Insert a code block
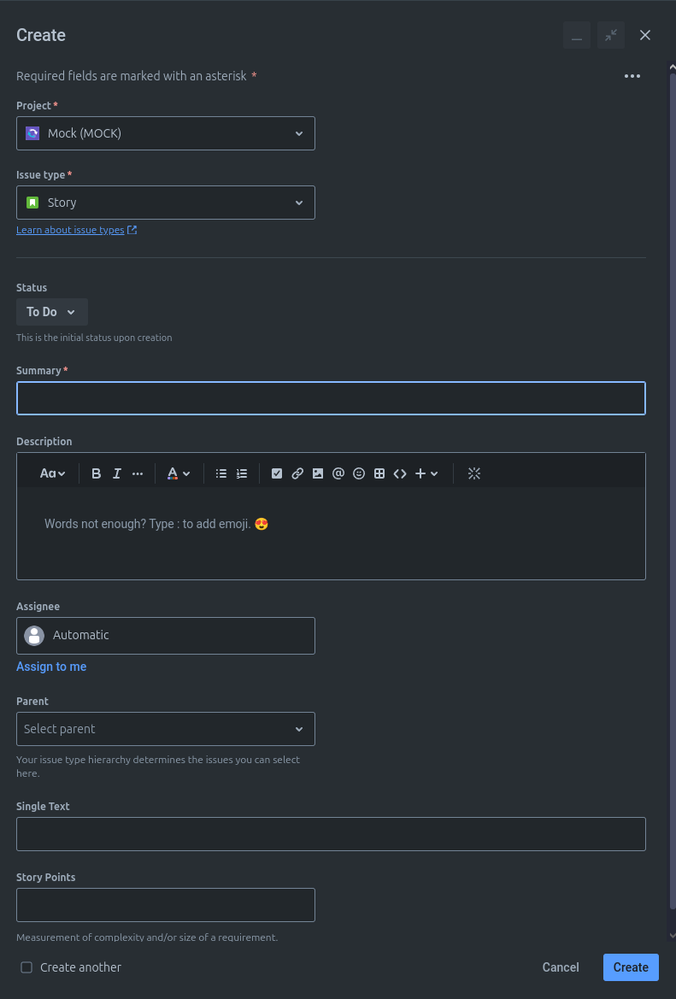 (400, 473)
